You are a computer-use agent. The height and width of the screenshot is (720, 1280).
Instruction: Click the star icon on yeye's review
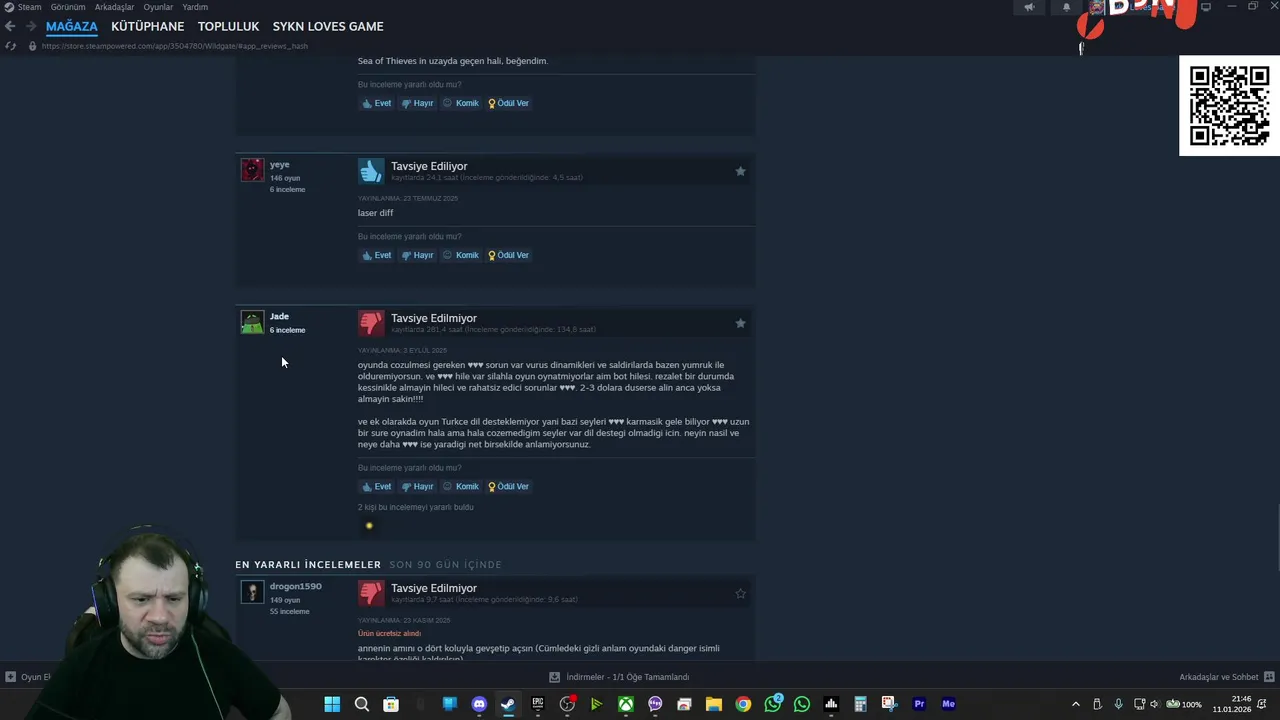tap(740, 171)
